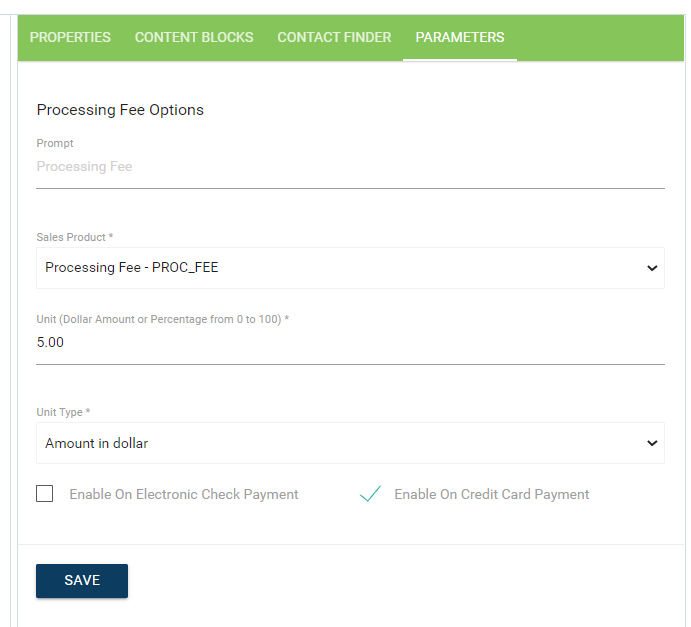Open the Sales Product dropdown
The width and height of the screenshot is (691, 627).
tap(340, 268)
